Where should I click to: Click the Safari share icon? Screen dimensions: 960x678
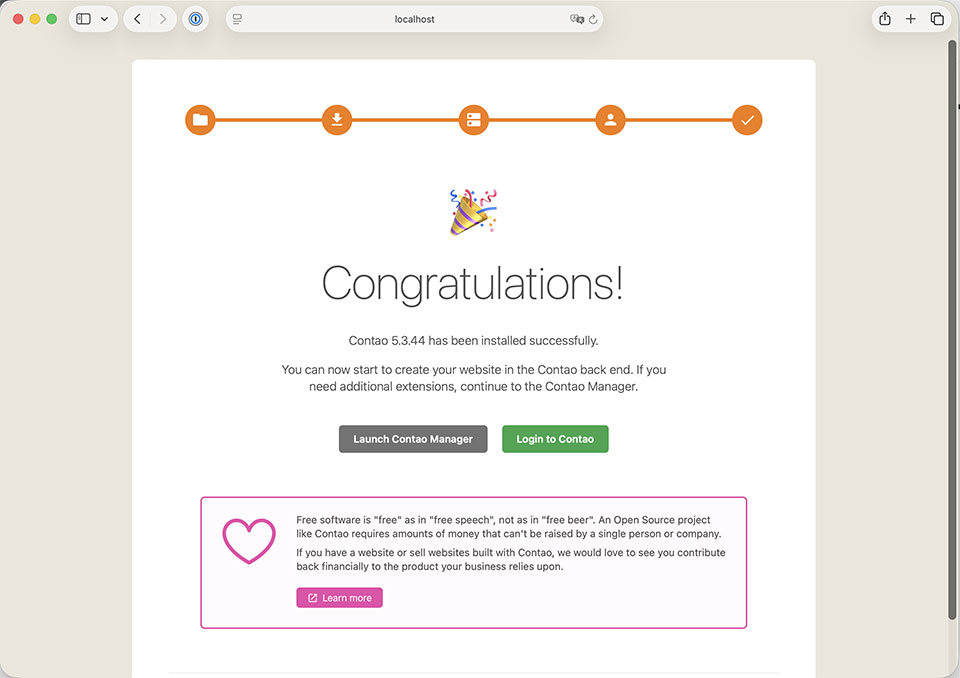coord(885,19)
